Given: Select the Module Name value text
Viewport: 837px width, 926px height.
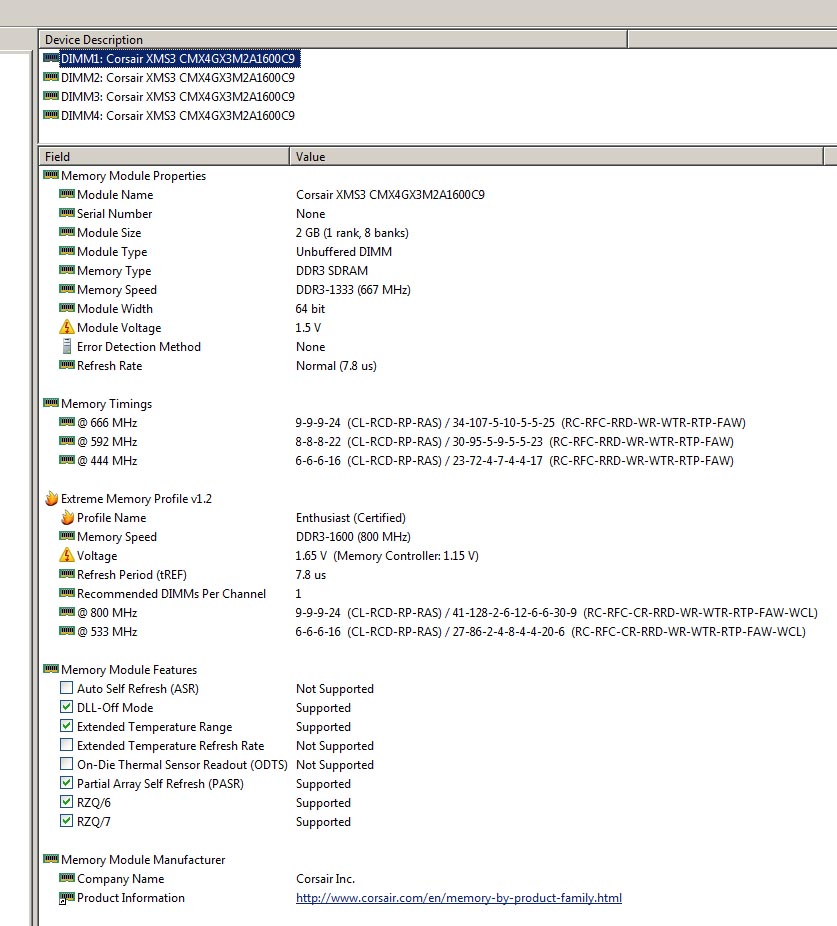Looking at the screenshot, I should pyautogui.click(x=390, y=195).
